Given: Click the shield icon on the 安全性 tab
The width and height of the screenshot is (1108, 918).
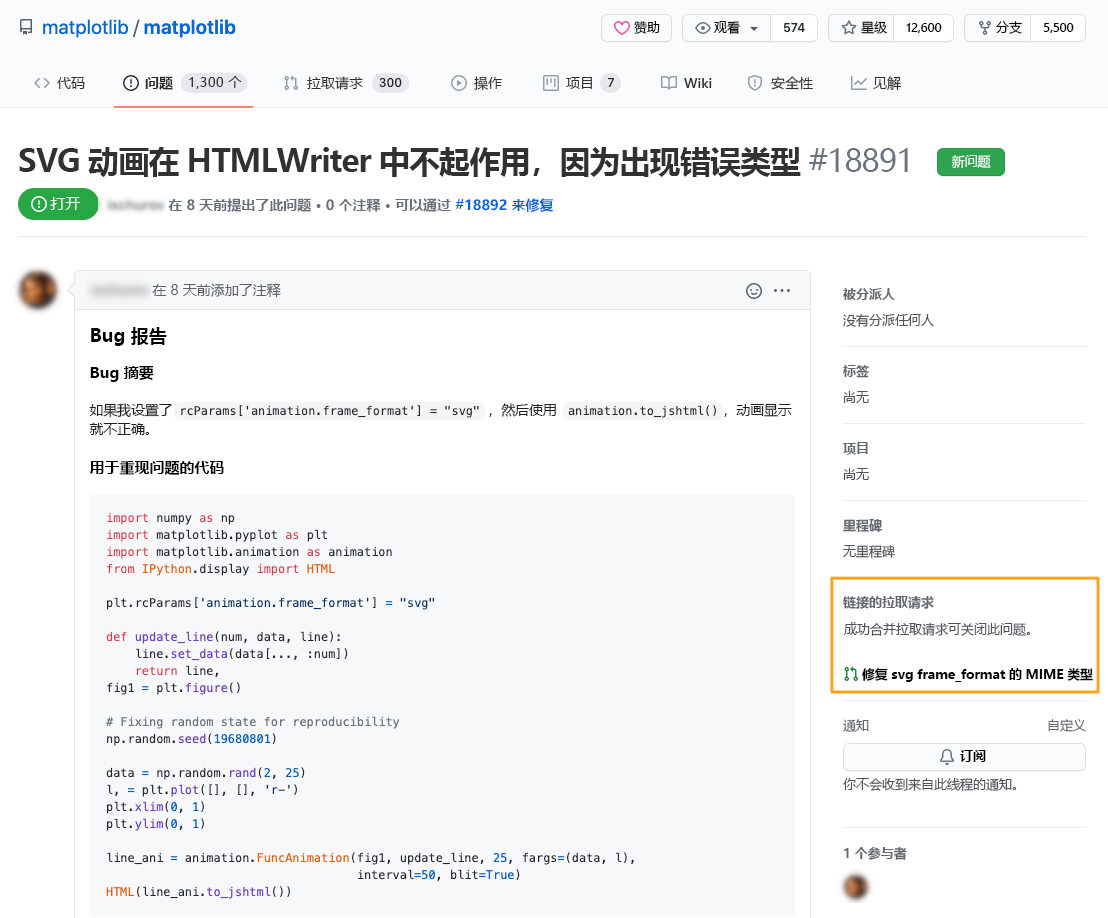Looking at the screenshot, I should [x=753, y=83].
